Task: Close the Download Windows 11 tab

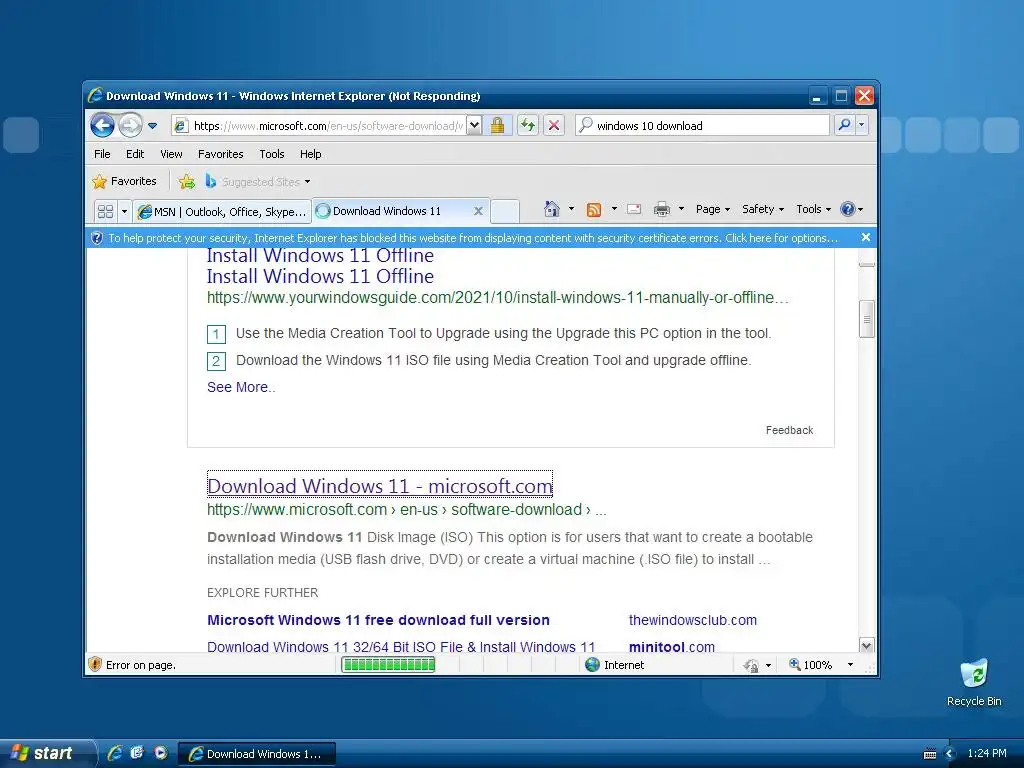Action: (478, 211)
